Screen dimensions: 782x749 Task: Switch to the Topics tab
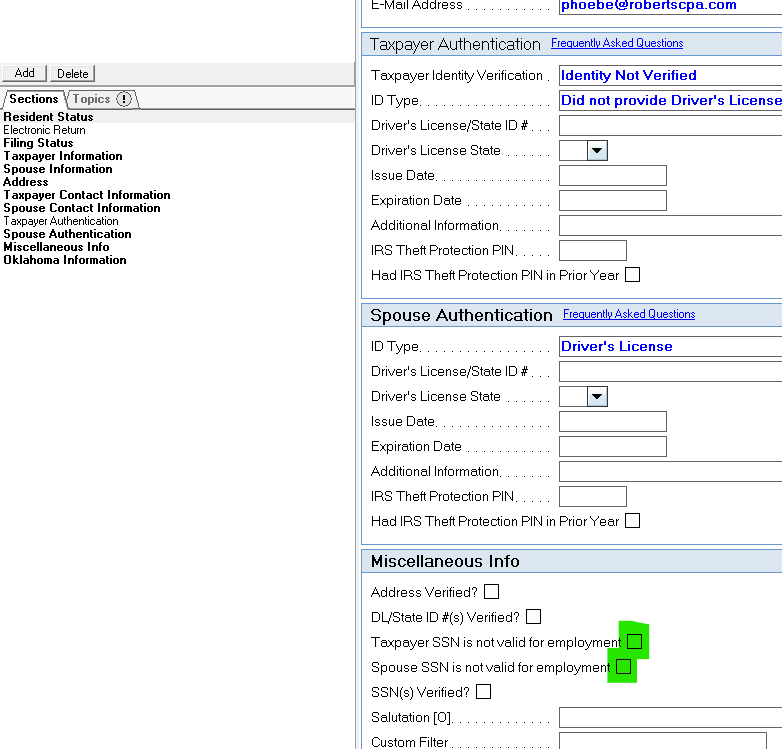point(102,99)
